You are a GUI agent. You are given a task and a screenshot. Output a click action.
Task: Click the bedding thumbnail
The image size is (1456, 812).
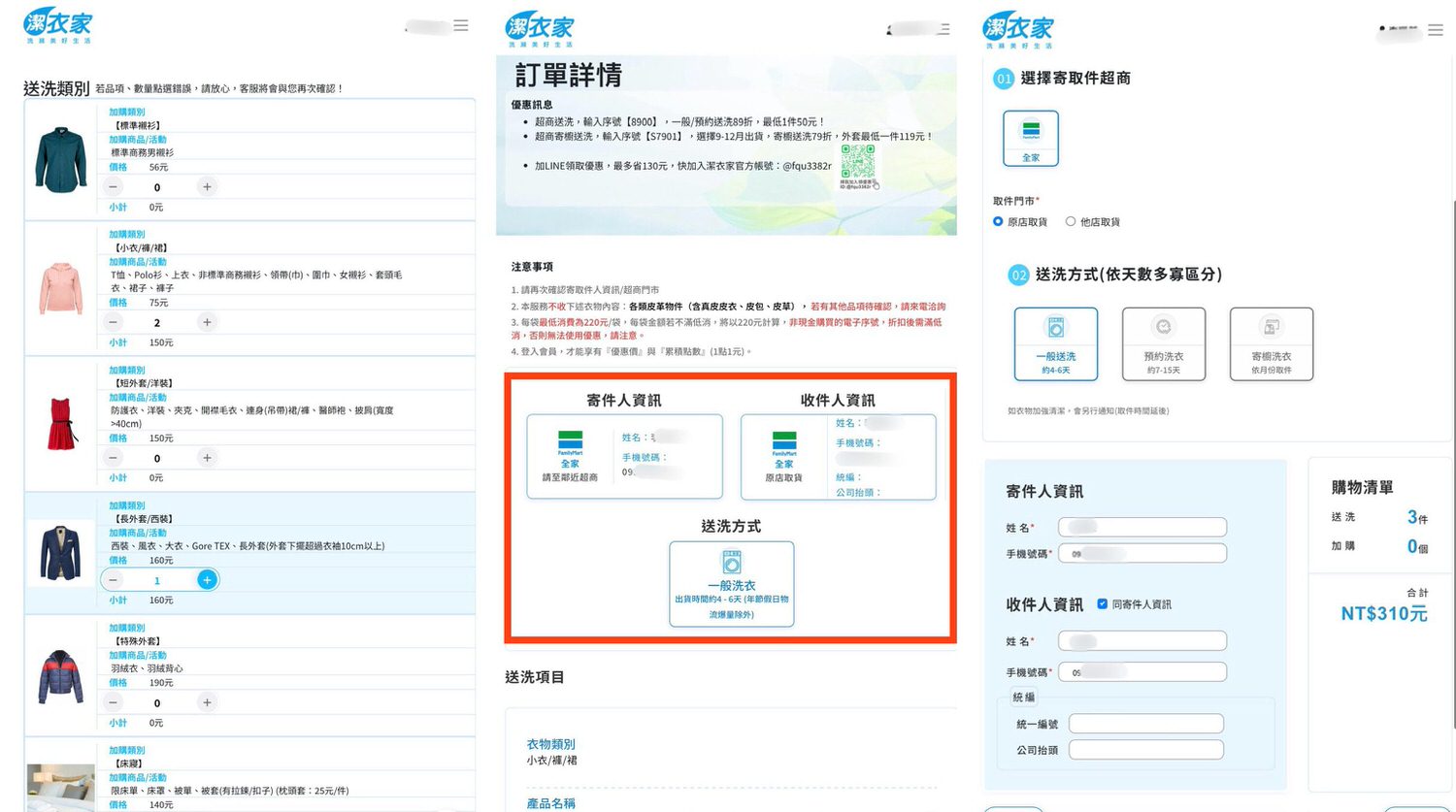click(61, 787)
